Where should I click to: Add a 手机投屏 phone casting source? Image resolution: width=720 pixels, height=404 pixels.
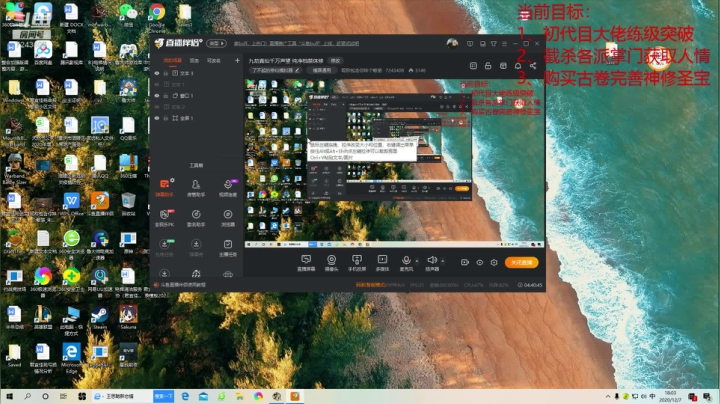click(357, 263)
